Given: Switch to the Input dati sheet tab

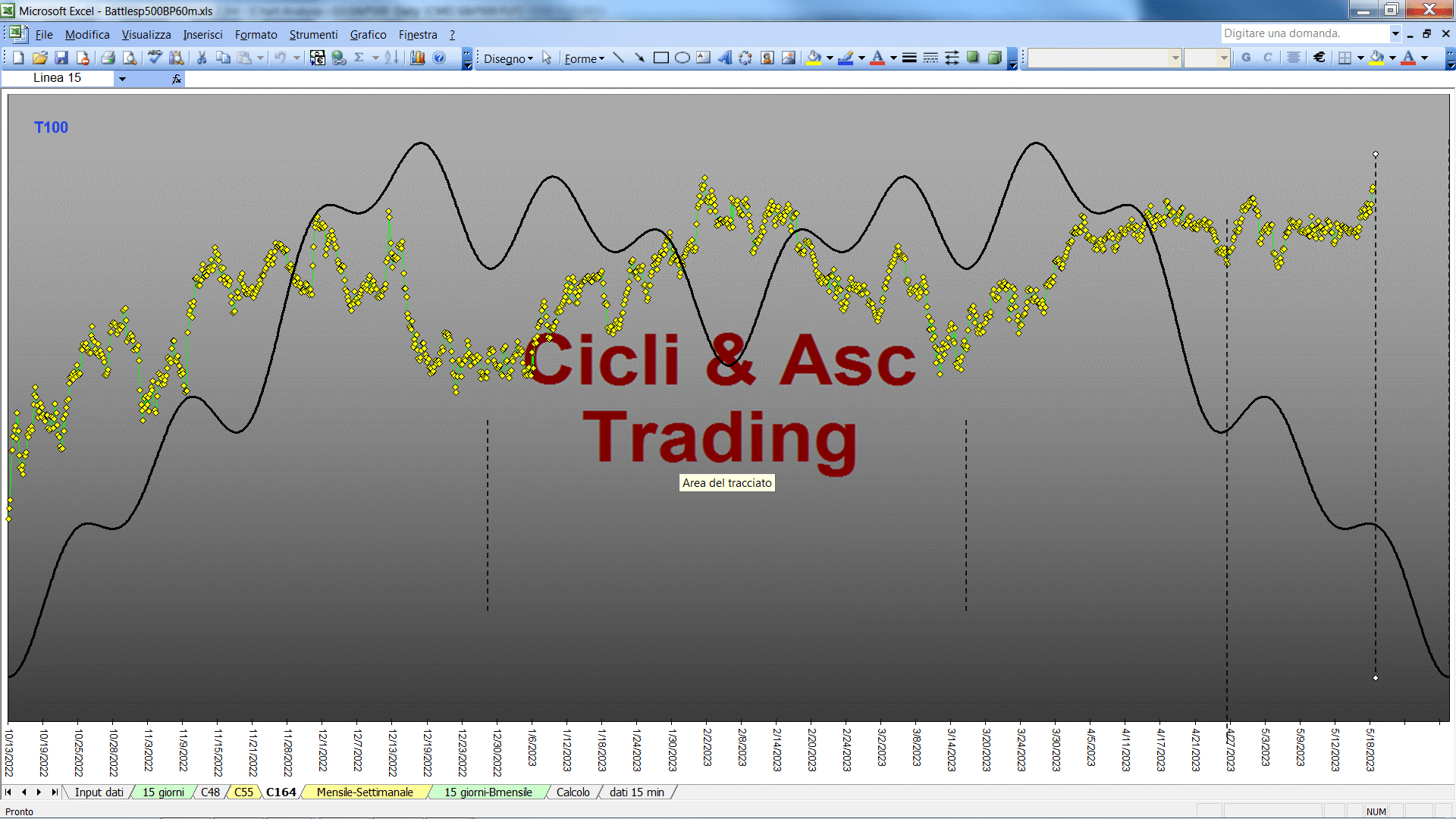Looking at the screenshot, I should click(x=99, y=792).
